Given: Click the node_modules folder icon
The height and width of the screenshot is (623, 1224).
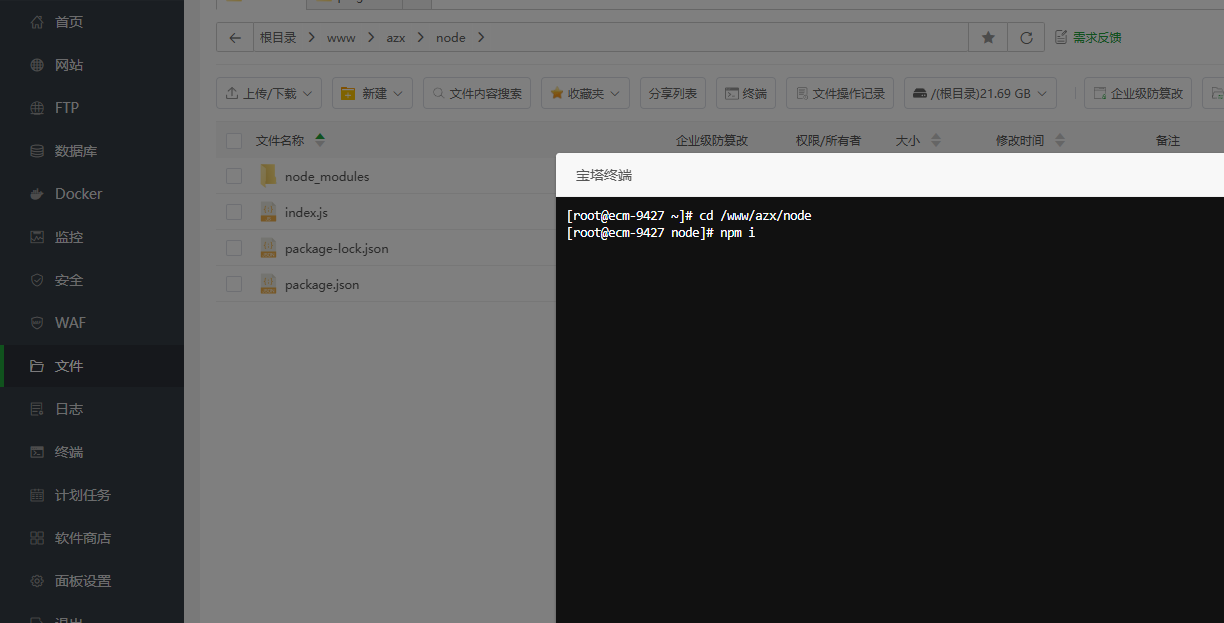Looking at the screenshot, I should [268, 176].
